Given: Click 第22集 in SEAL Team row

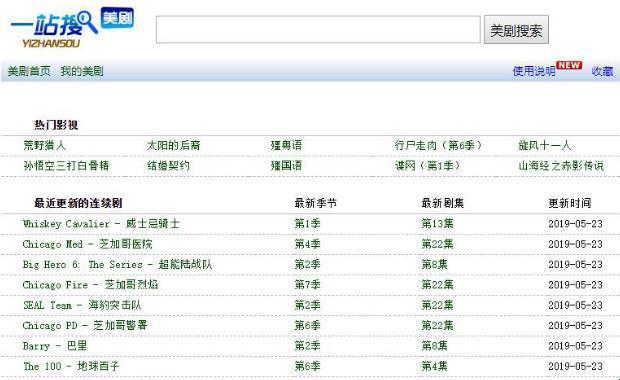Looking at the screenshot, I should (x=437, y=305).
